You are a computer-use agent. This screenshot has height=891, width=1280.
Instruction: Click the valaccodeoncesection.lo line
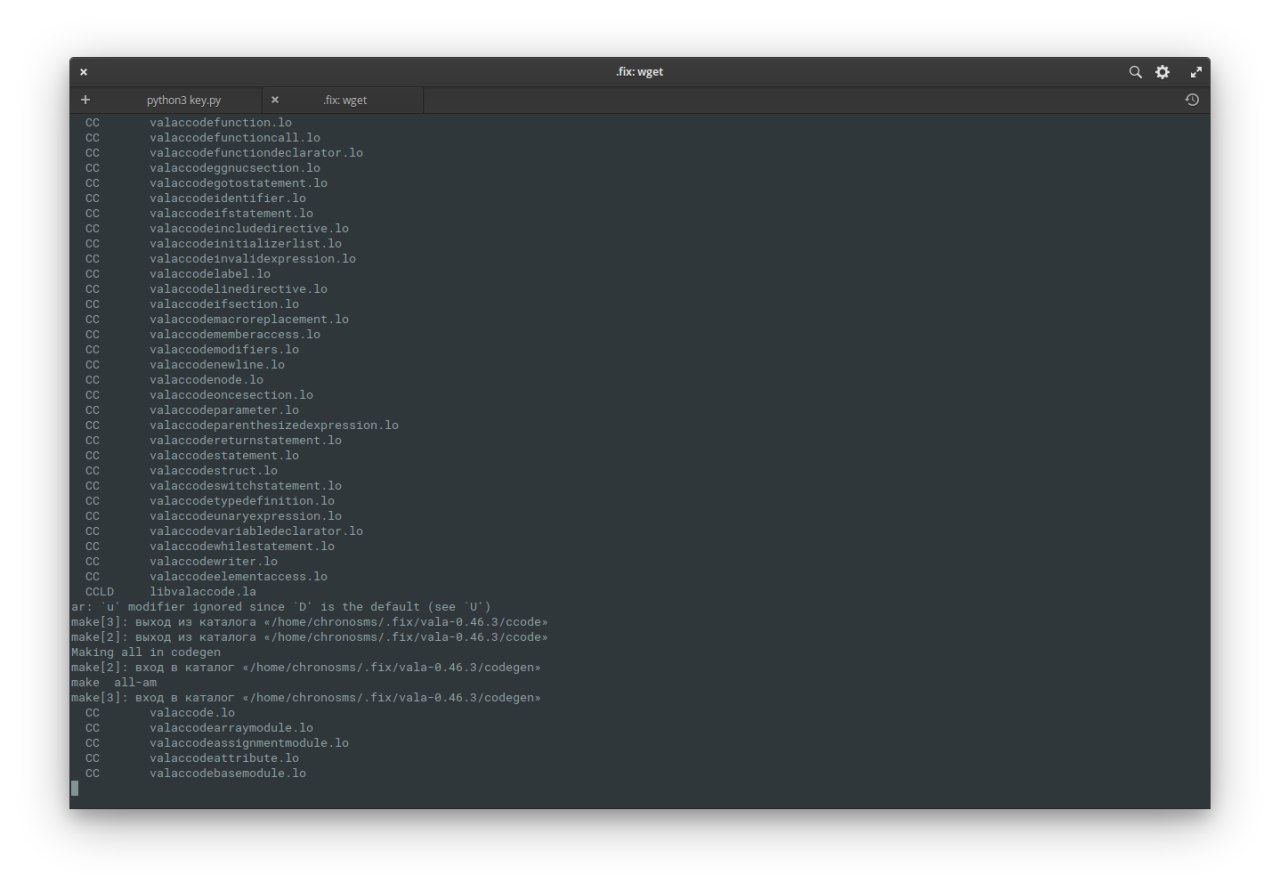click(199, 395)
